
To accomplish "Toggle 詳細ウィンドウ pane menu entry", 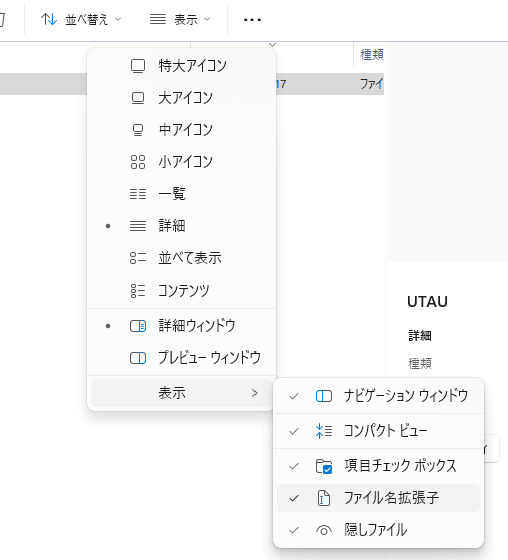I will click(181, 326).
